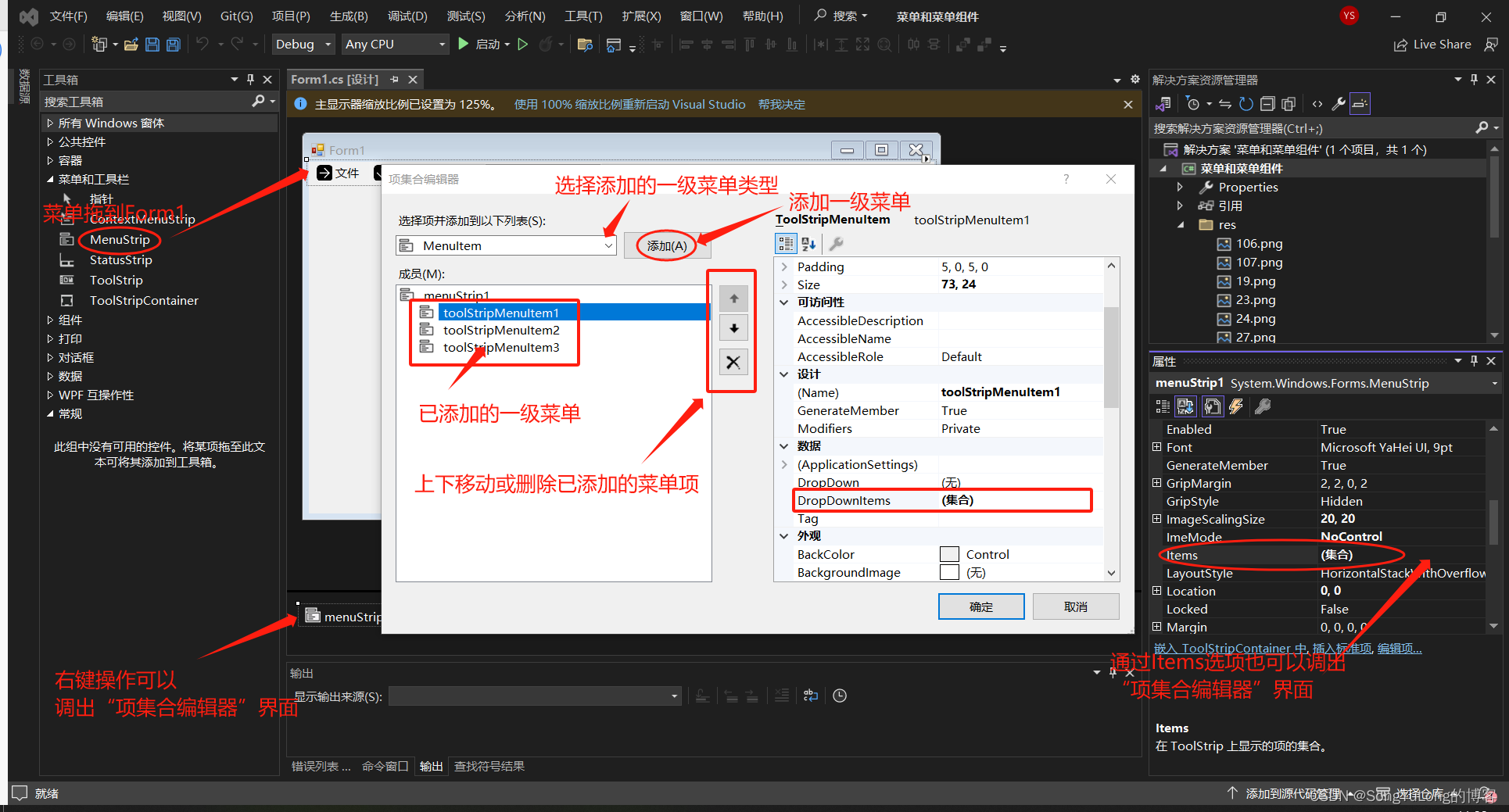Select the Items property in Properties panel
1509x812 pixels.
[1321, 555]
